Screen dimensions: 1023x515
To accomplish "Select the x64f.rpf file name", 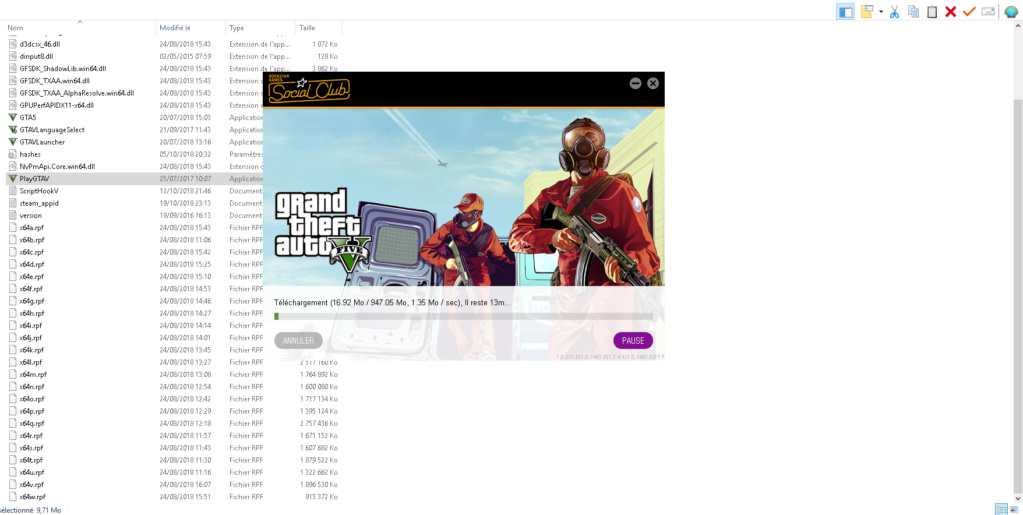I will [x=31, y=289].
